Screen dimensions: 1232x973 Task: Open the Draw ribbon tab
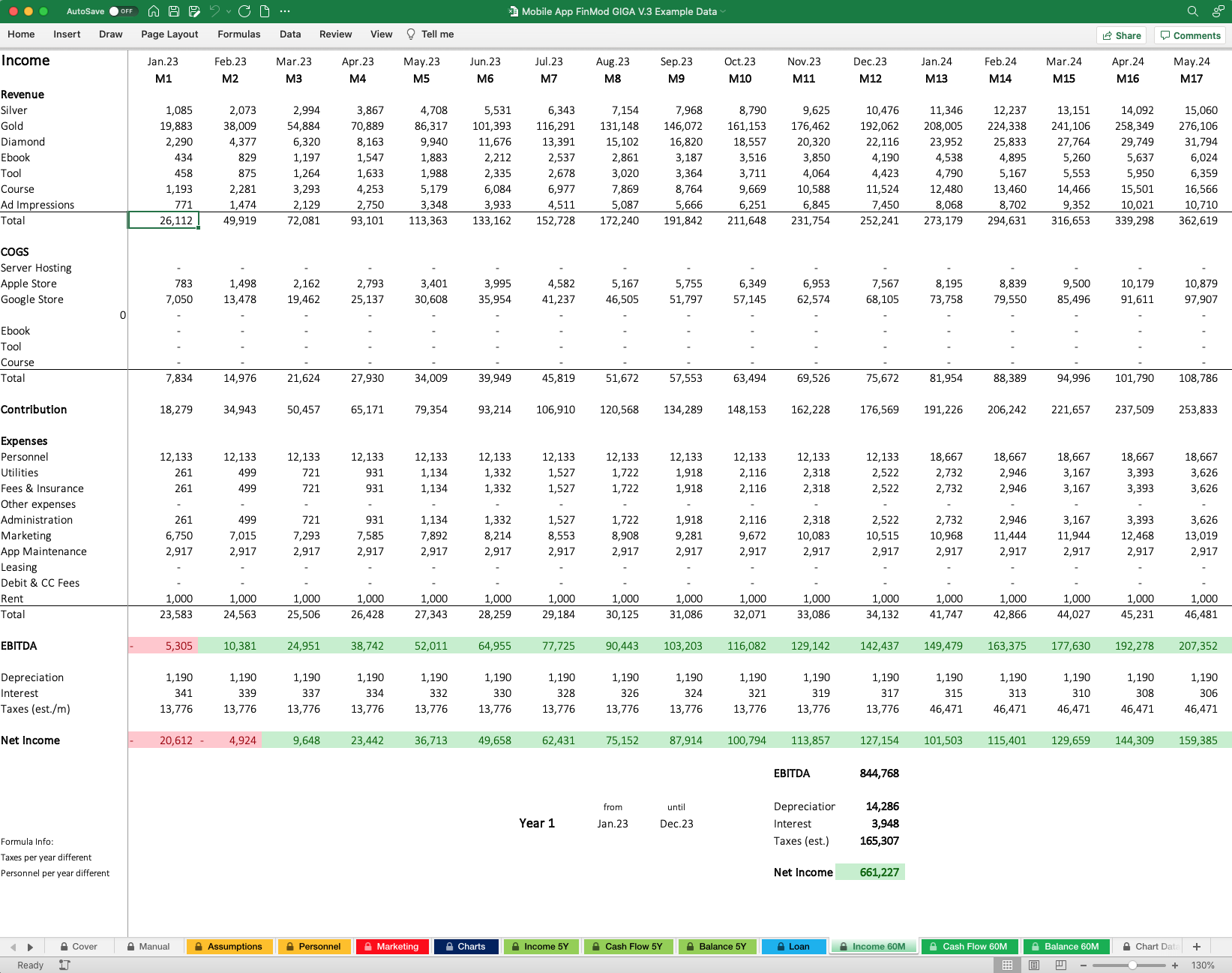[111, 35]
